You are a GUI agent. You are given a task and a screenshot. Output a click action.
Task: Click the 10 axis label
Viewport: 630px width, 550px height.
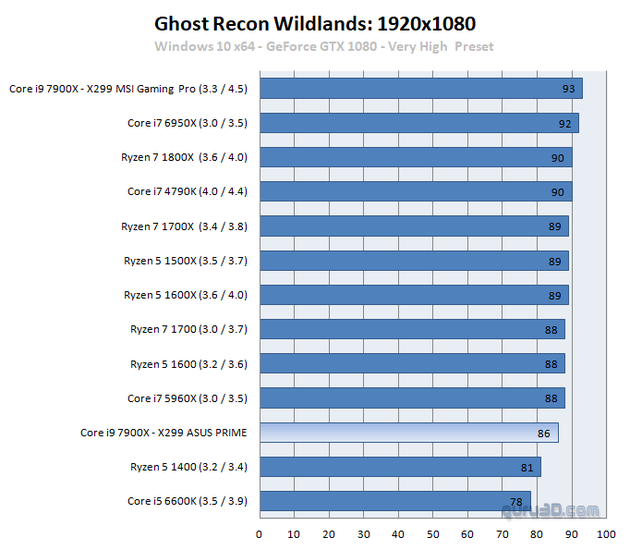[x=293, y=534]
